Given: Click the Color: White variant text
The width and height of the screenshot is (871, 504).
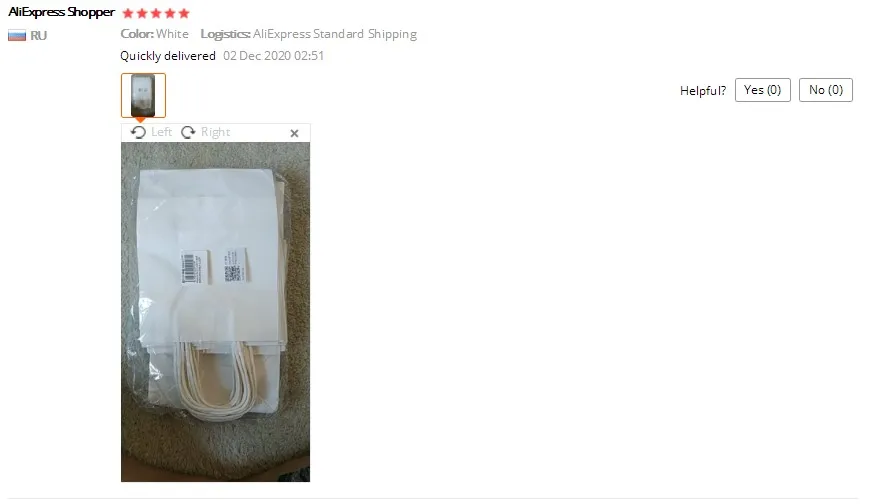Looking at the screenshot, I should (x=154, y=34).
